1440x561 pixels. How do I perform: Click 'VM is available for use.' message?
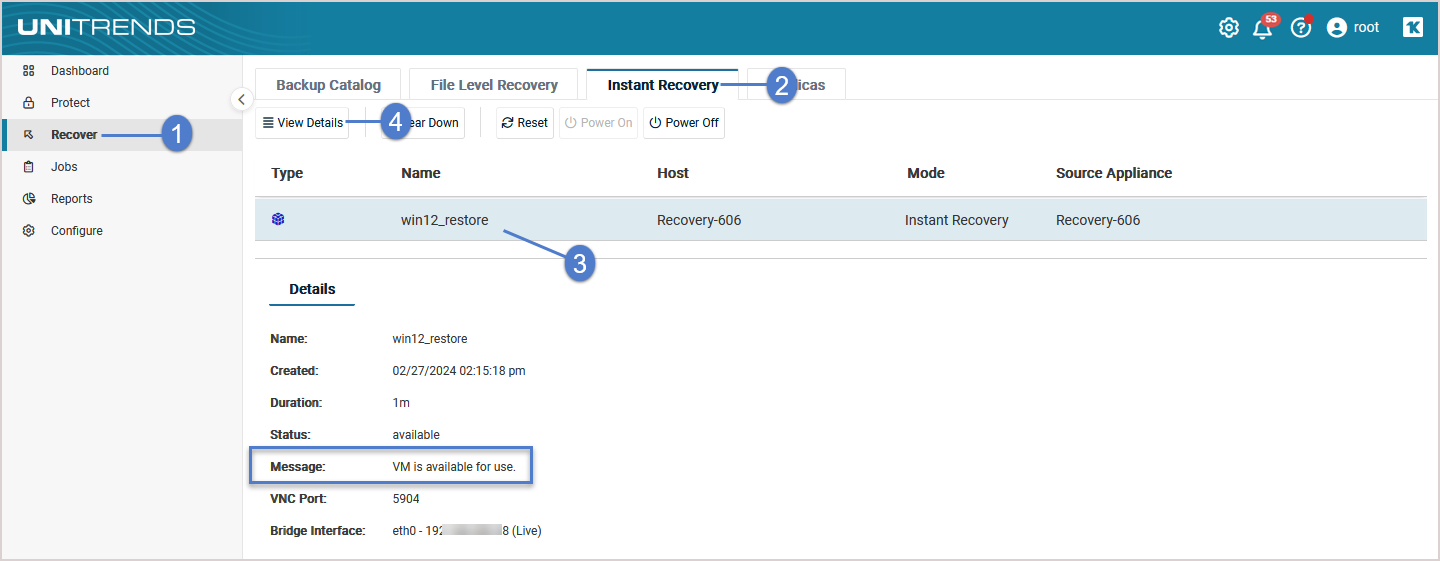[x=454, y=467]
